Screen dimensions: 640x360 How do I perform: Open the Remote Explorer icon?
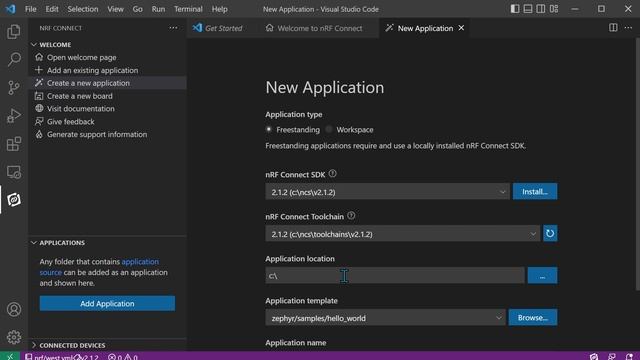pos(13,172)
